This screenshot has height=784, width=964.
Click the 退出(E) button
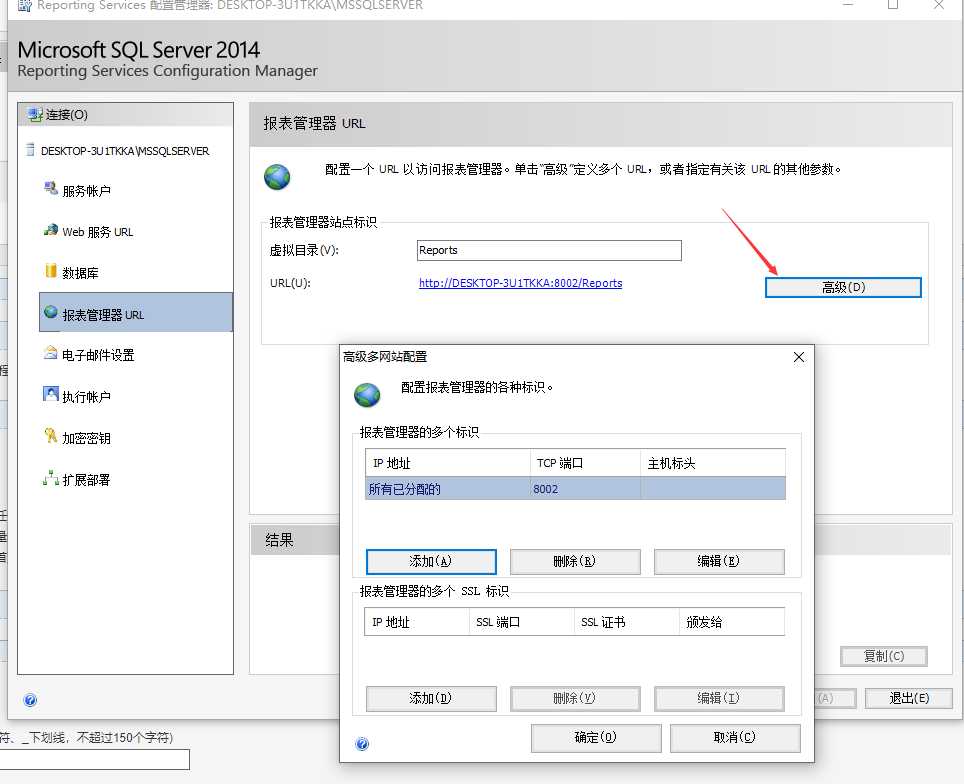(909, 699)
